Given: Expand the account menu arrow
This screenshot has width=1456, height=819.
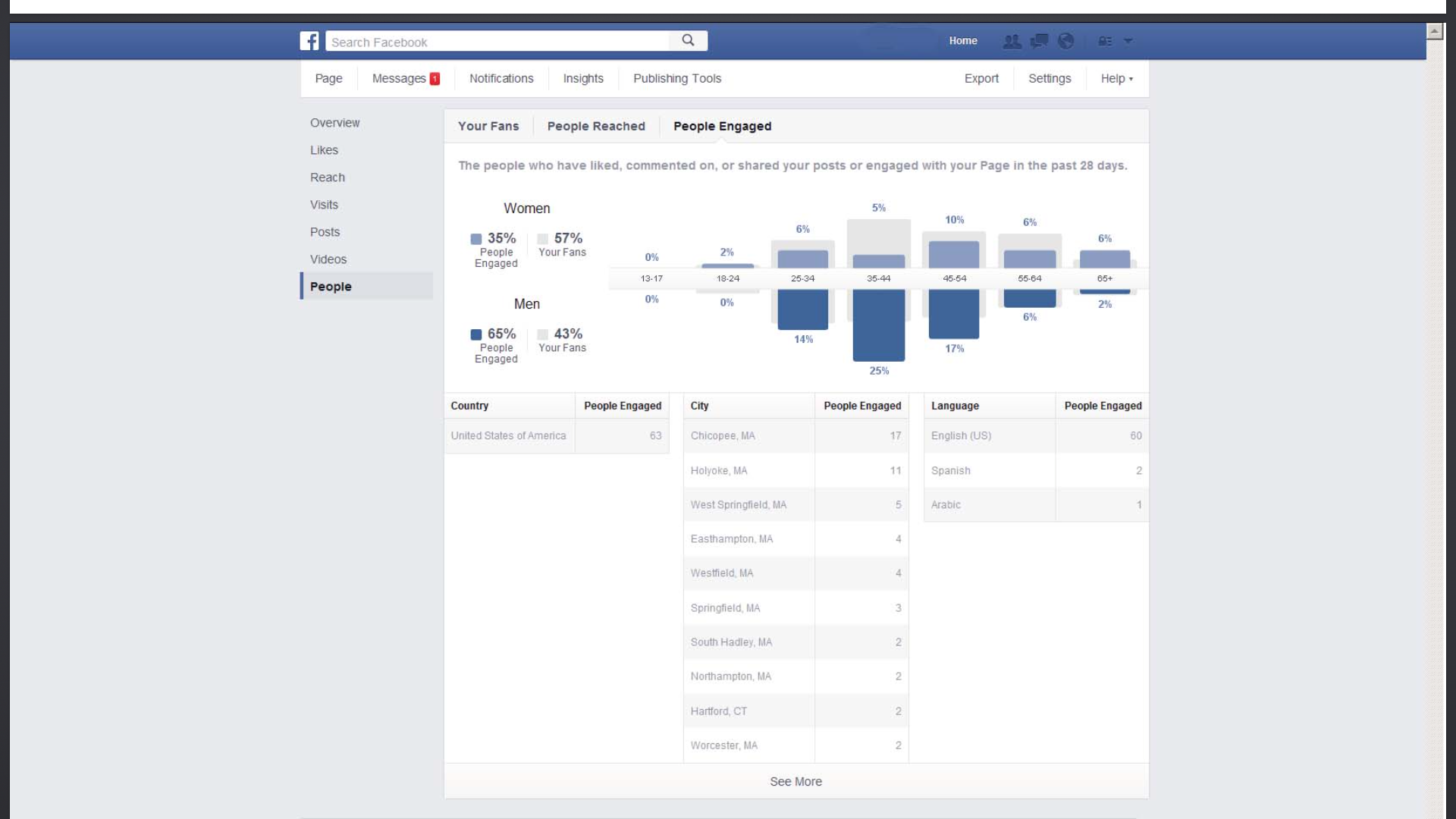Looking at the screenshot, I should point(1128,41).
